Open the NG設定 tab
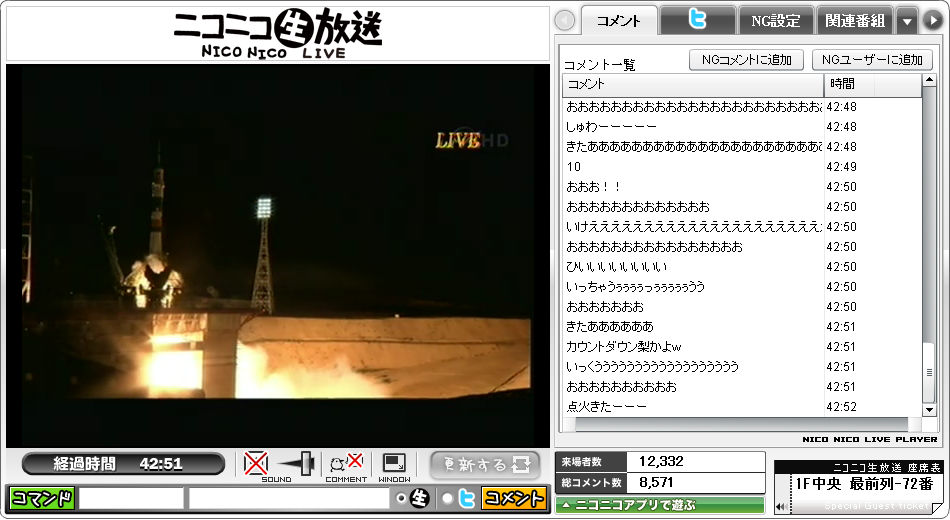 coord(776,21)
